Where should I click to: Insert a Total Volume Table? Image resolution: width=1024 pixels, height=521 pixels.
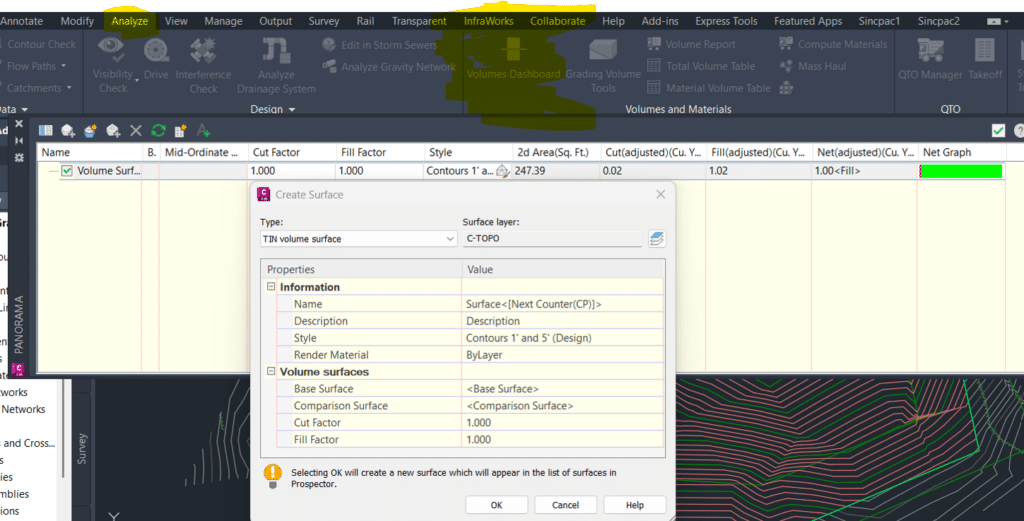point(701,66)
